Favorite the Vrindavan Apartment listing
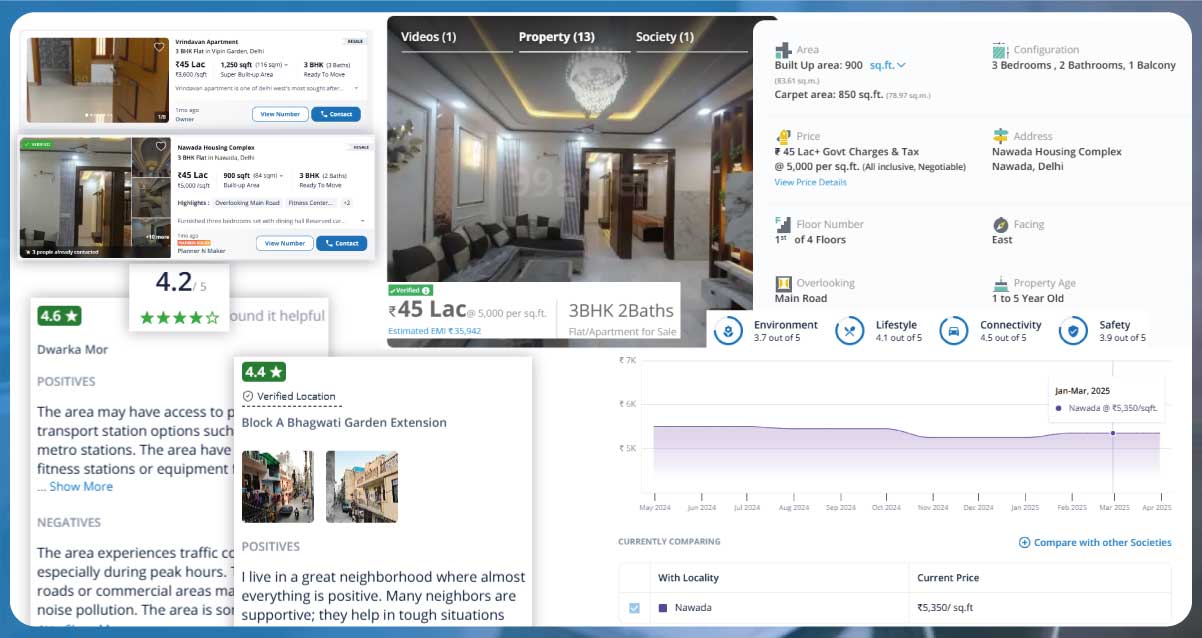The height and width of the screenshot is (638, 1202). [158, 46]
